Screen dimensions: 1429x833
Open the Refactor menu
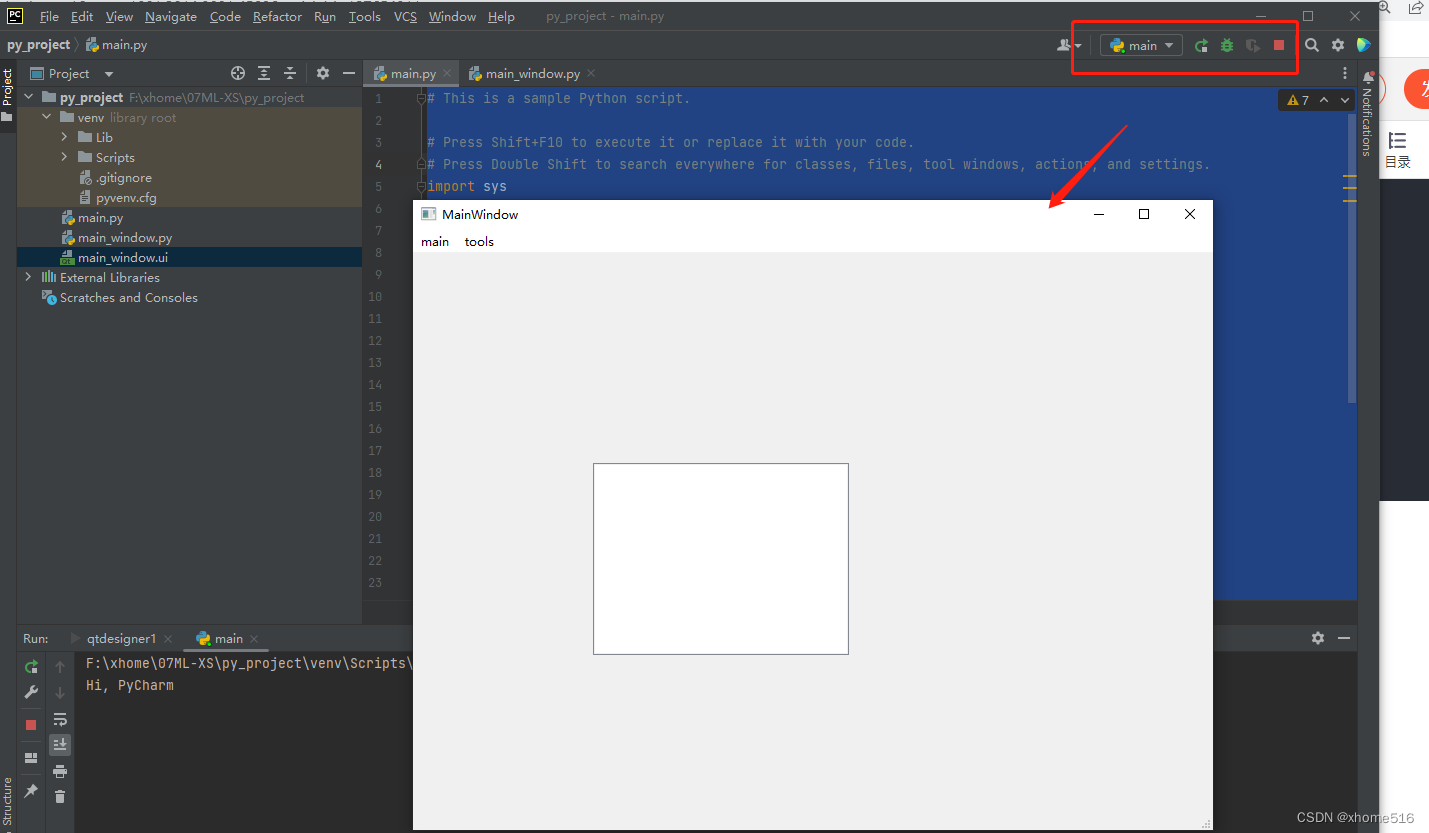(278, 16)
